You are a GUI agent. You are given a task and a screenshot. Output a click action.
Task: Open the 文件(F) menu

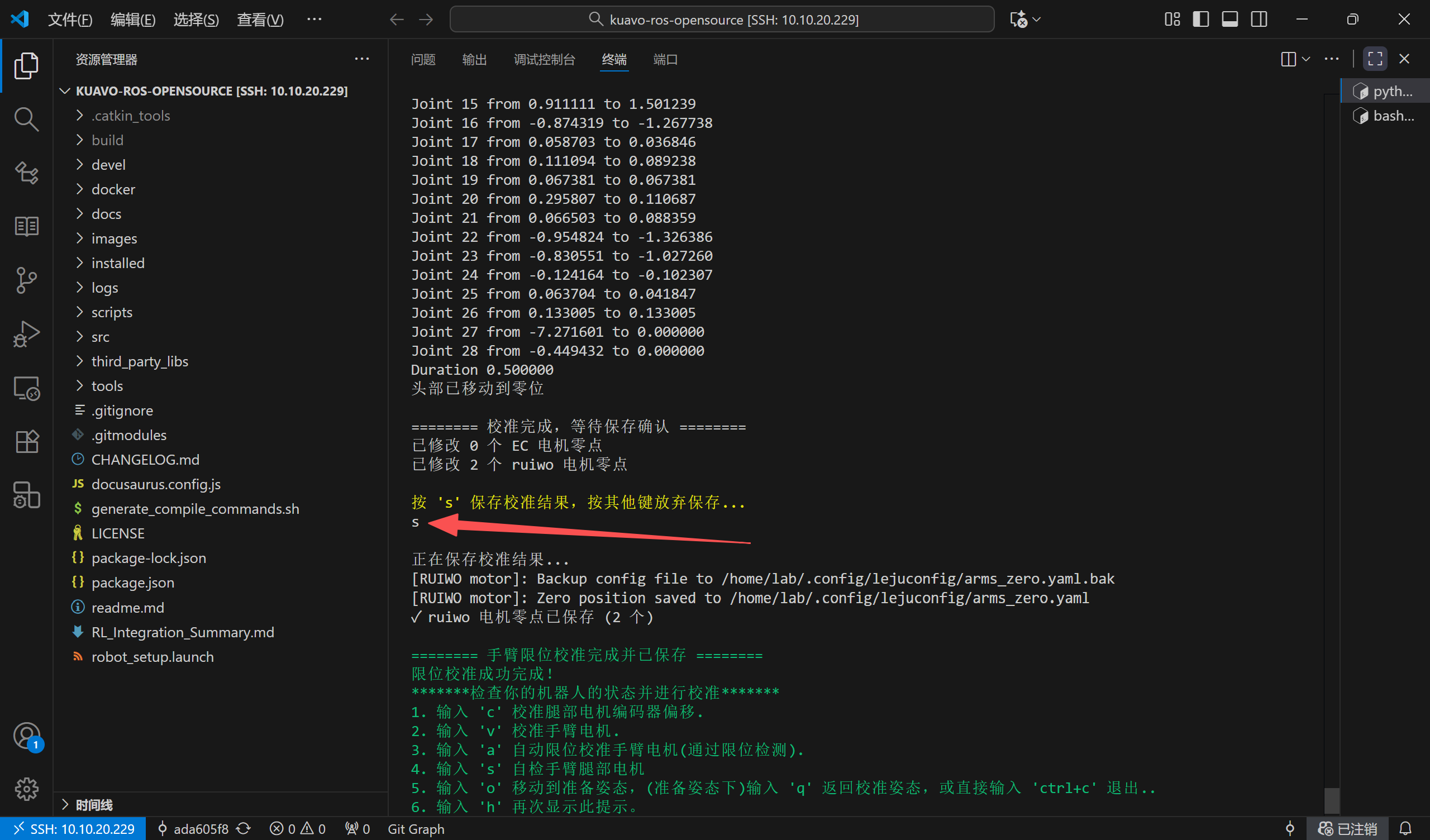click(x=69, y=20)
